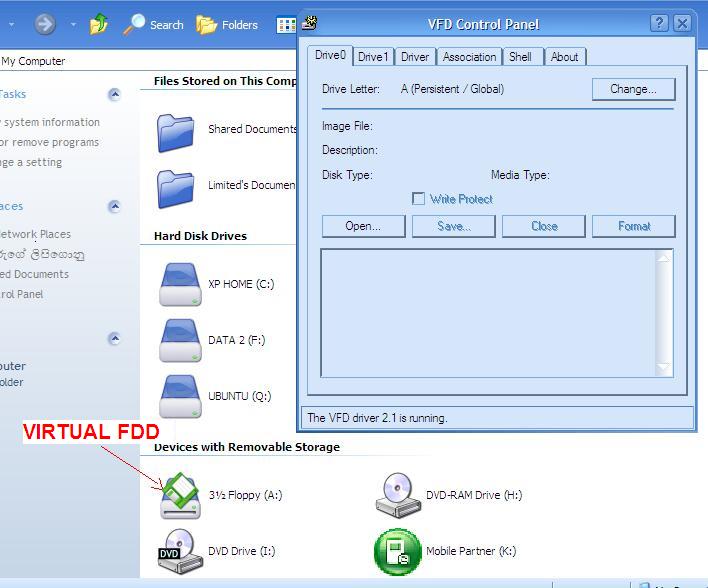
Task: Click Devices with Removable Storage header
Action: pos(247,447)
